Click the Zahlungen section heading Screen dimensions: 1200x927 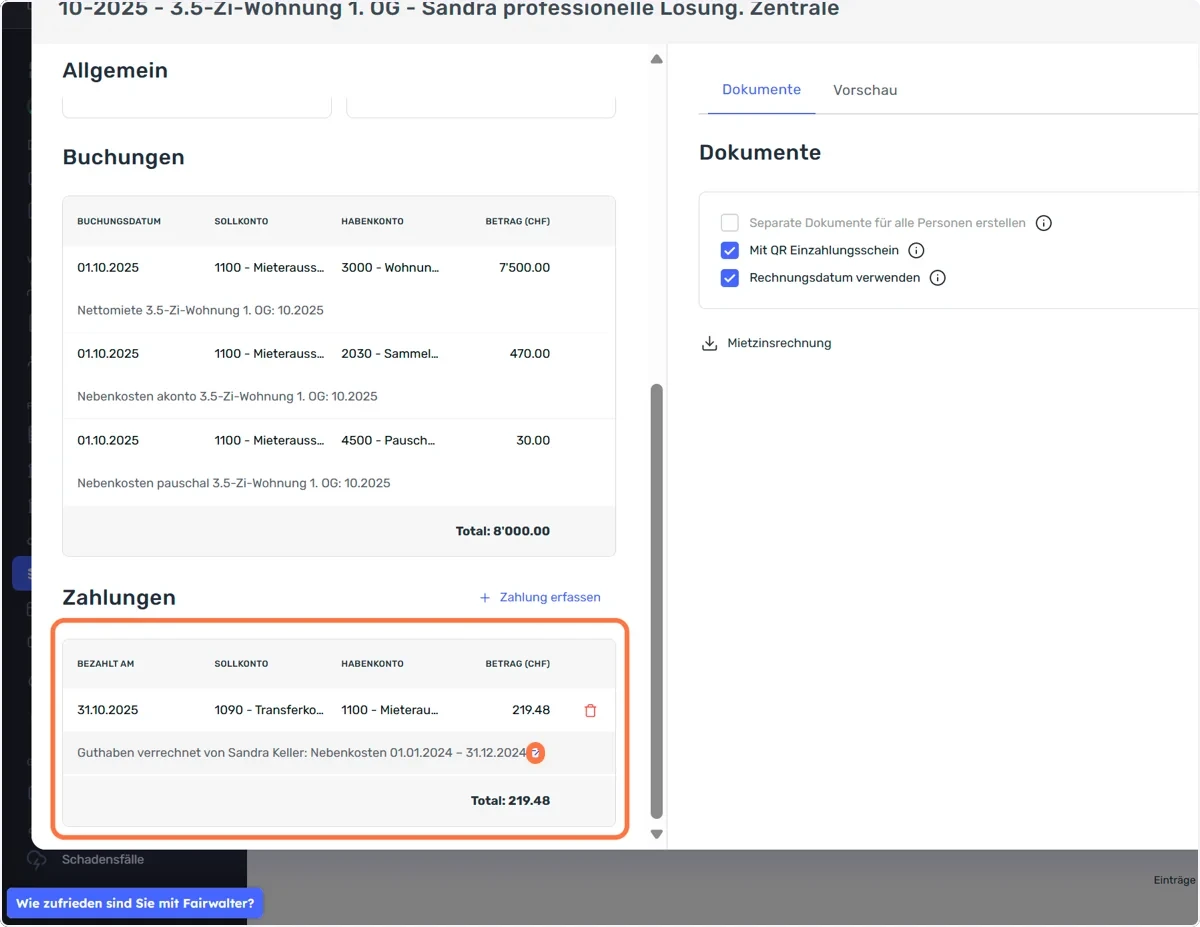pyautogui.click(x=119, y=598)
